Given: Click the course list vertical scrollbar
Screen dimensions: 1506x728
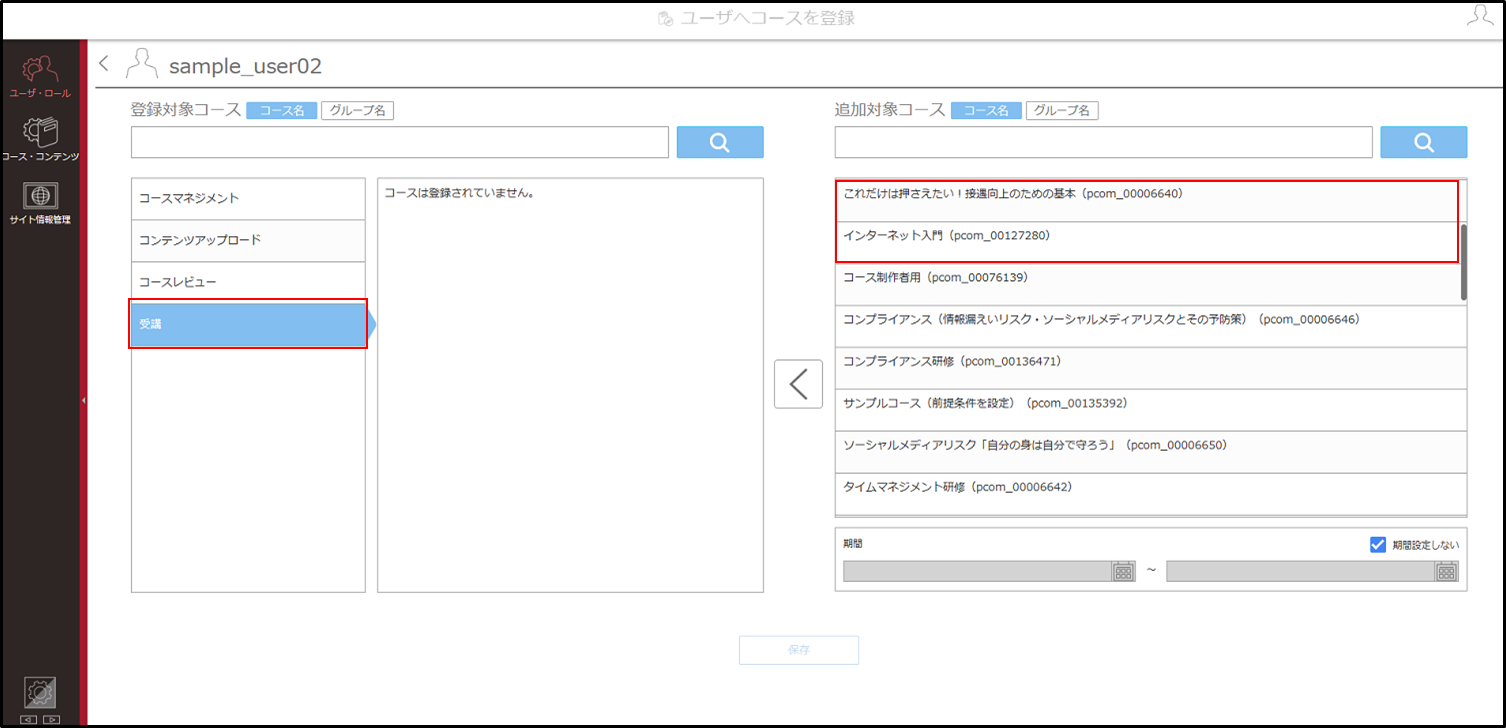Looking at the screenshot, I should pos(1464,262).
